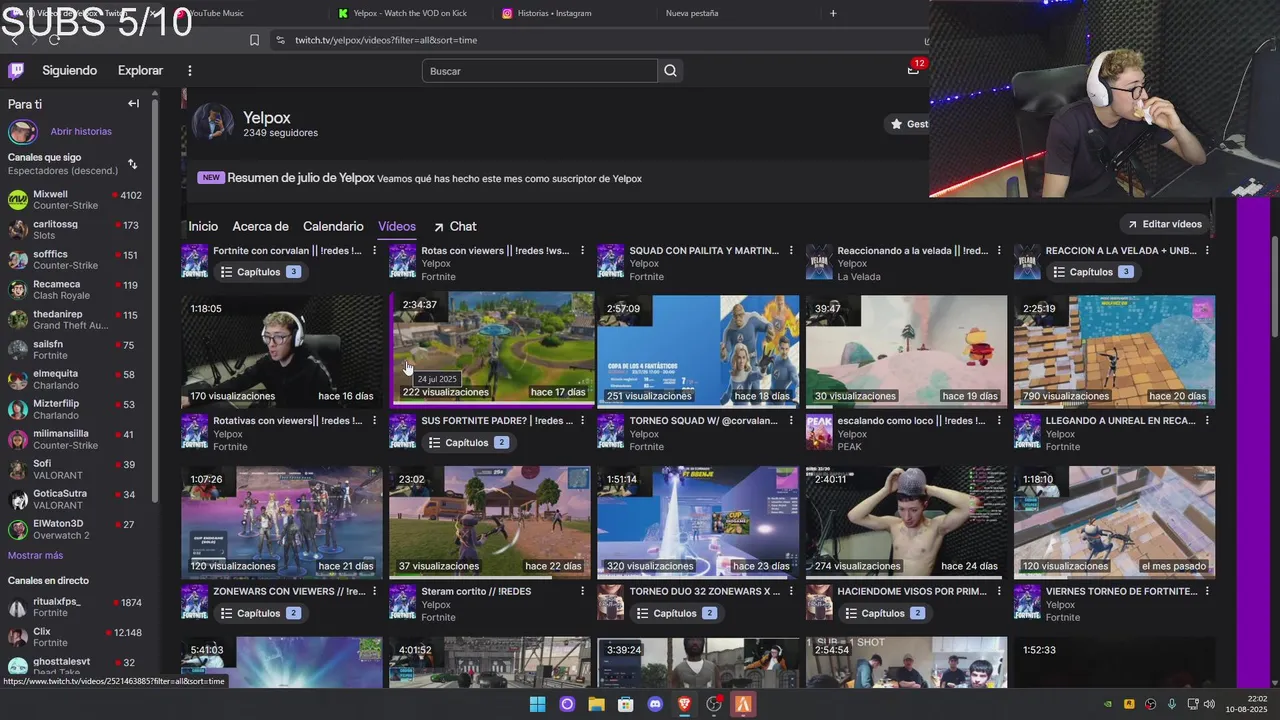Open Recameca channel in sidebar

point(76,289)
